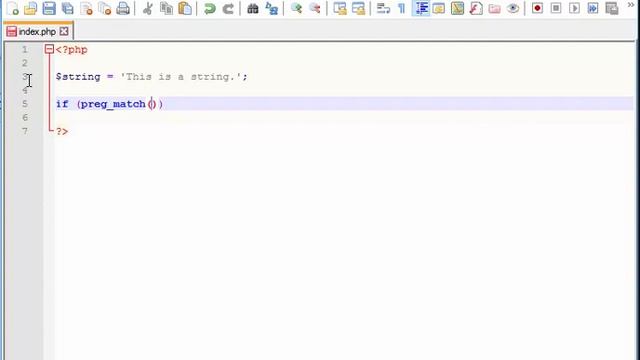The width and height of the screenshot is (640, 360).
Task: Show hidden toolbar items chevron
Action: point(631,5)
